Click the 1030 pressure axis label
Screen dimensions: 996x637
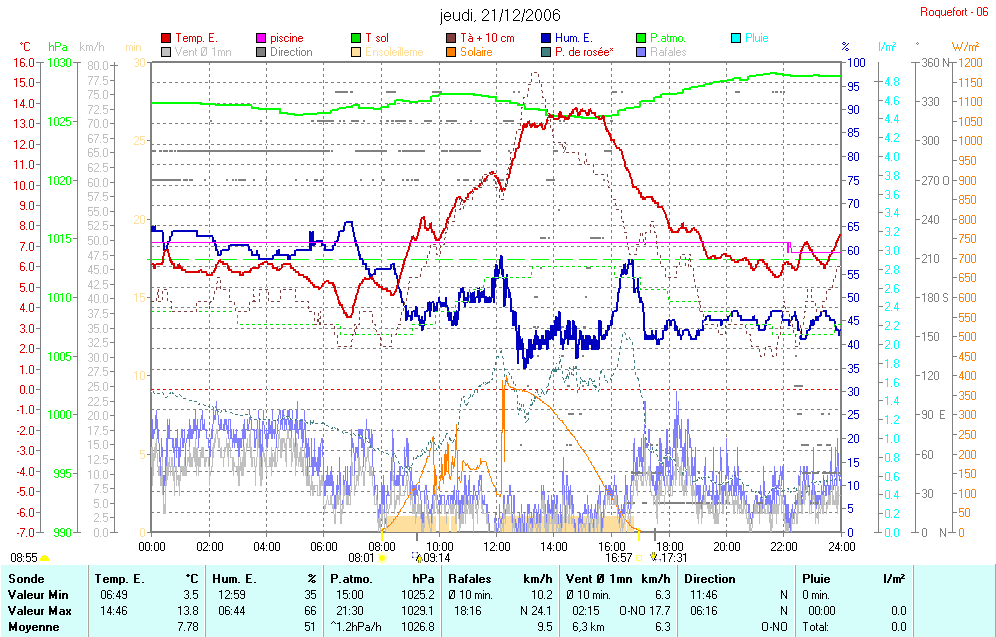[x=58, y=63]
